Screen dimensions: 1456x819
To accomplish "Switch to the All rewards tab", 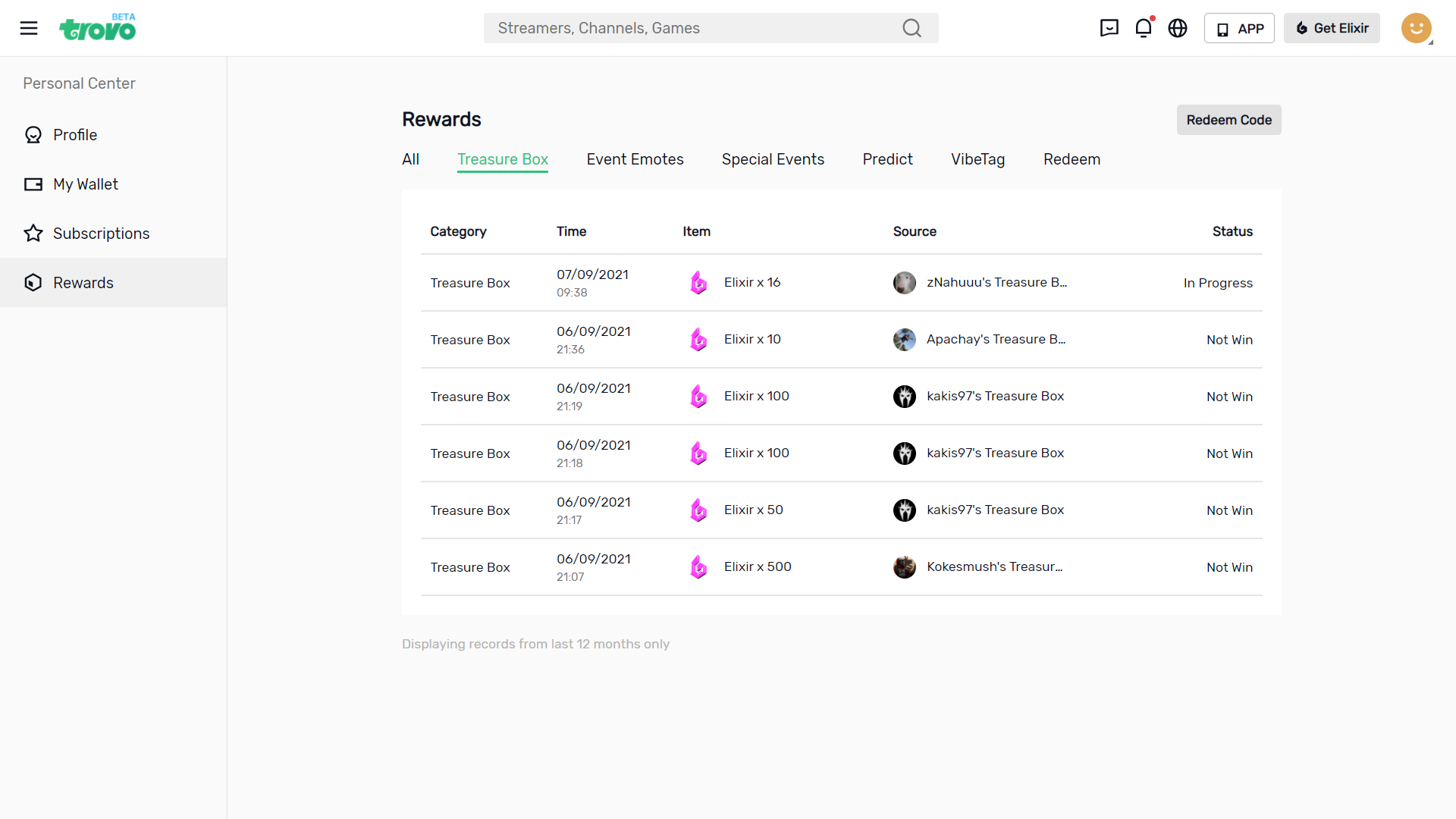I will click(410, 159).
